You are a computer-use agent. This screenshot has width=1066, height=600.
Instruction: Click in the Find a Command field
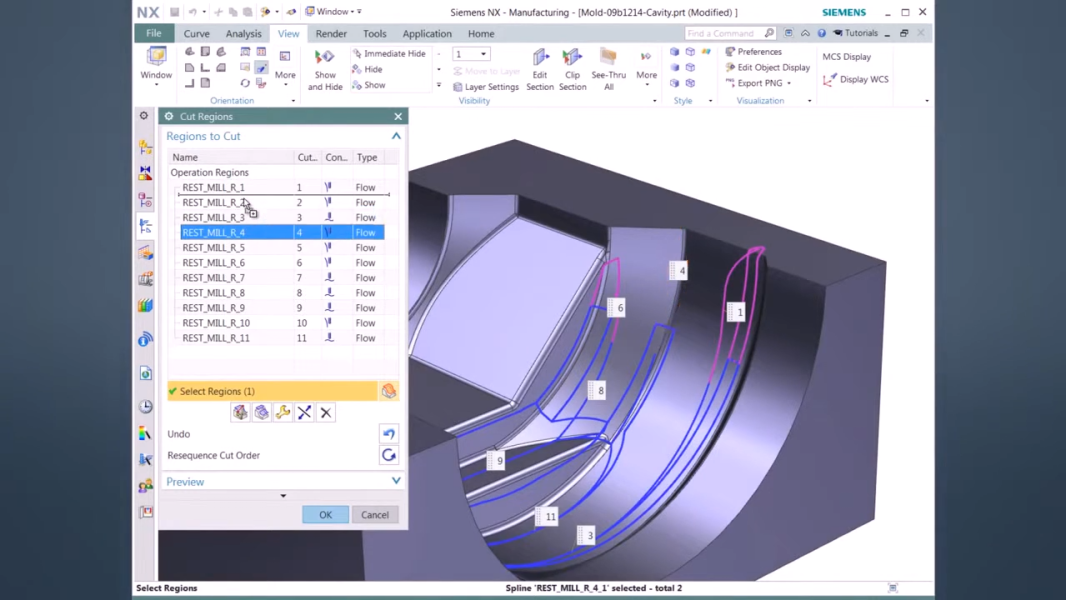tap(724, 33)
